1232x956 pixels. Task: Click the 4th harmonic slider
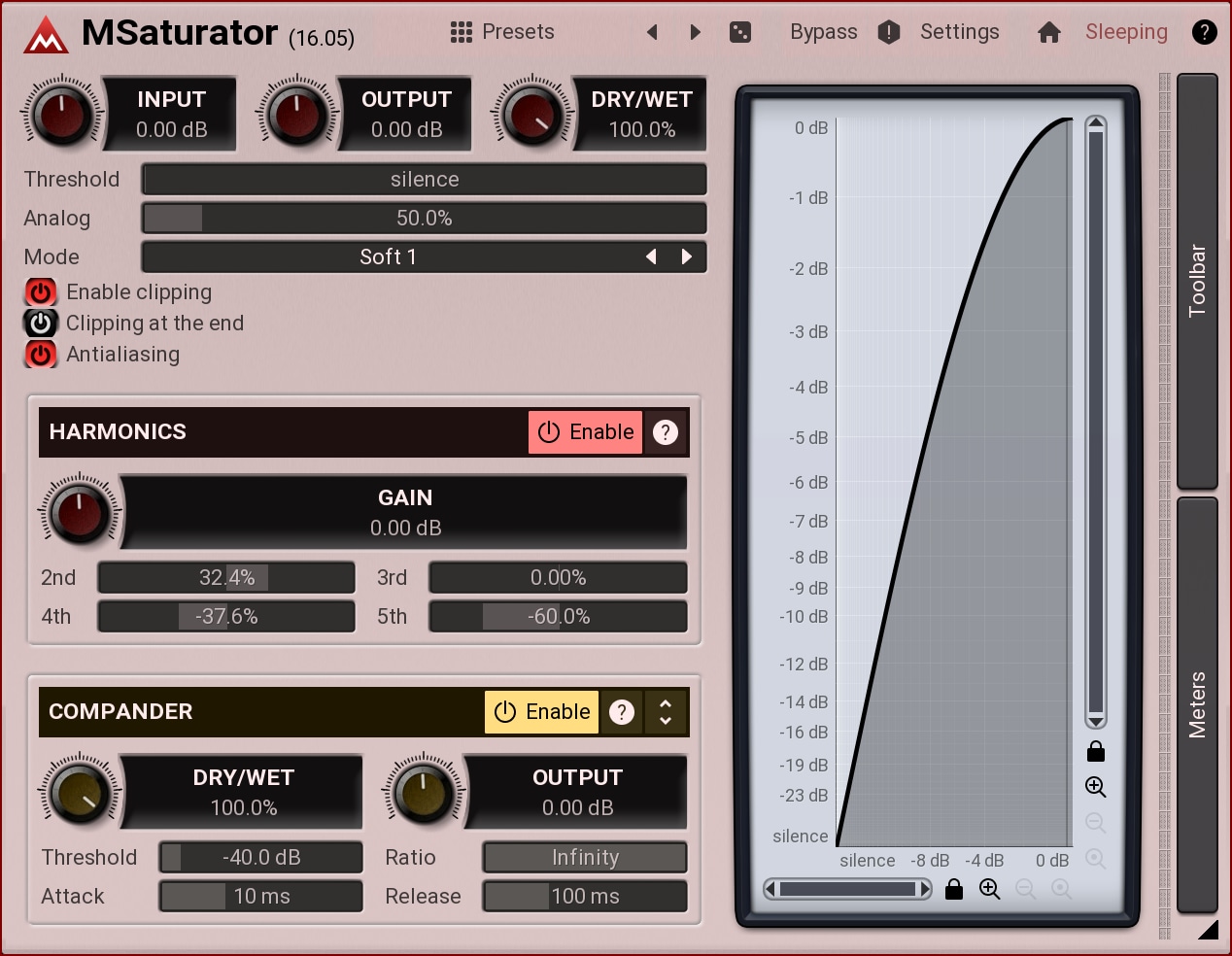[x=226, y=617]
